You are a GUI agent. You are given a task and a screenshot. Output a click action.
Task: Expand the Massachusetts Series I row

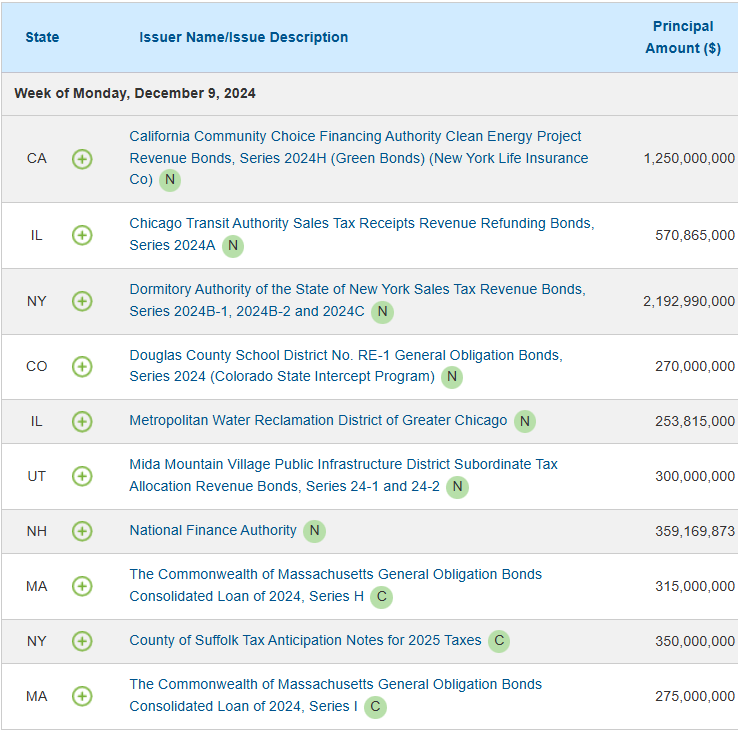(82, 696)
